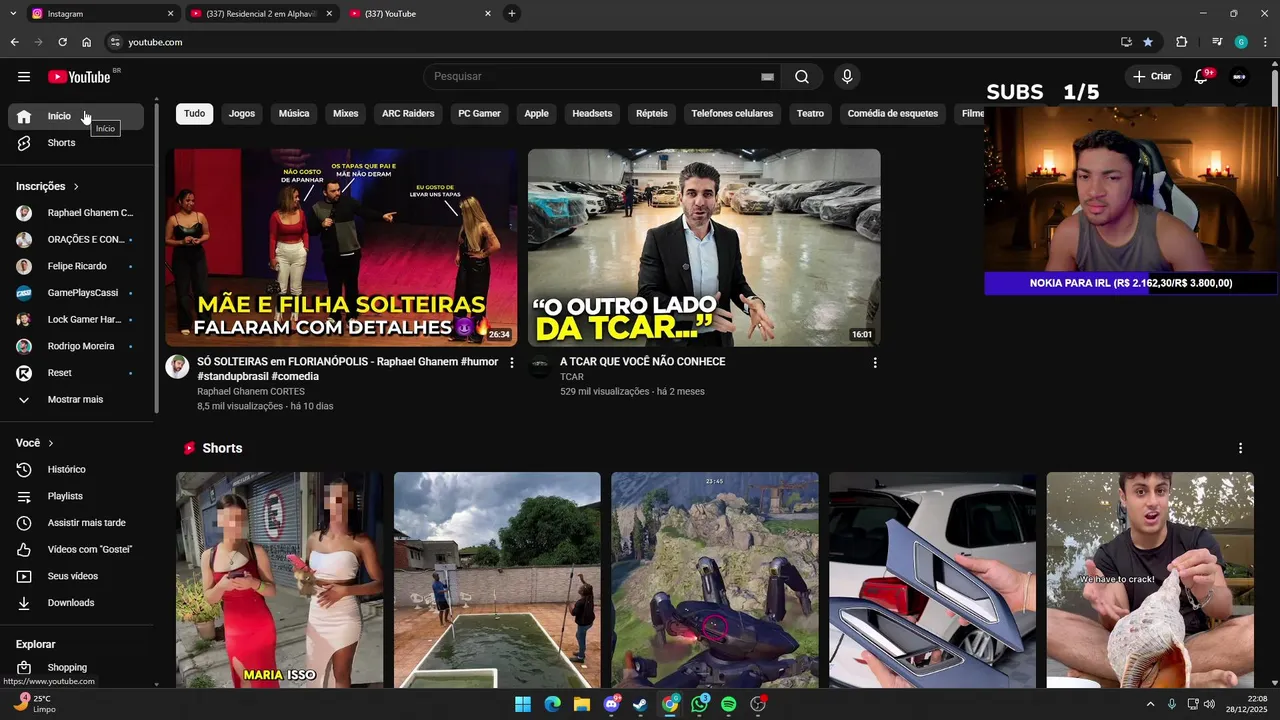Open Histórico in the sidebar
This screenshot has height=720, width=1280.
pos(76,470)
